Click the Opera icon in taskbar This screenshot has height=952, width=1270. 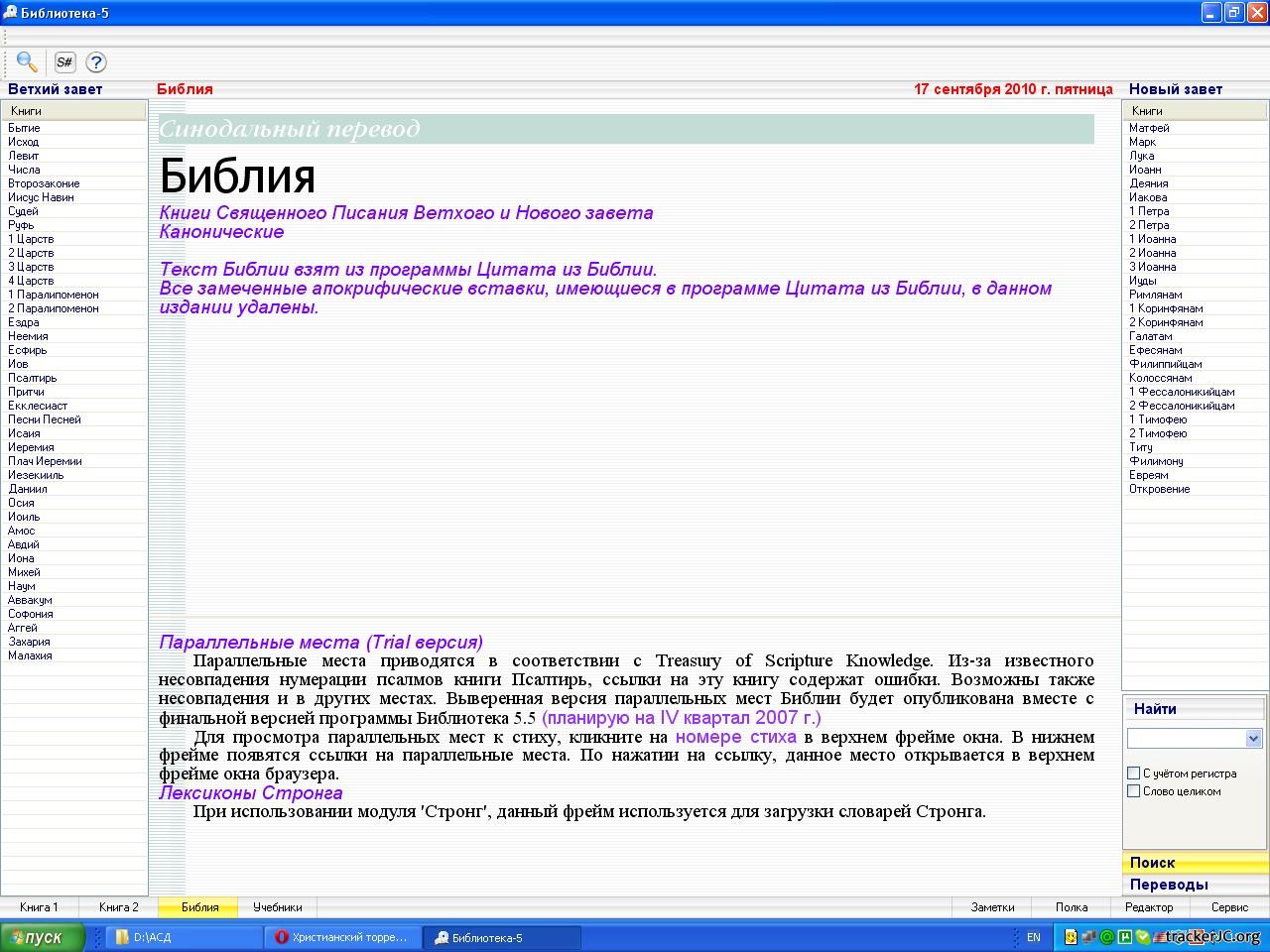[x=282, y=937]
